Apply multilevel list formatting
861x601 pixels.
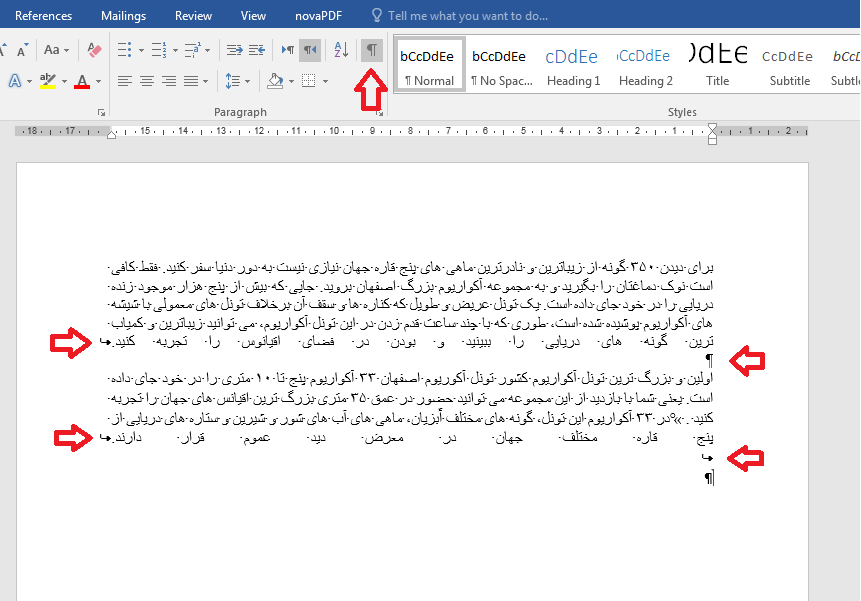coord(192,50)
